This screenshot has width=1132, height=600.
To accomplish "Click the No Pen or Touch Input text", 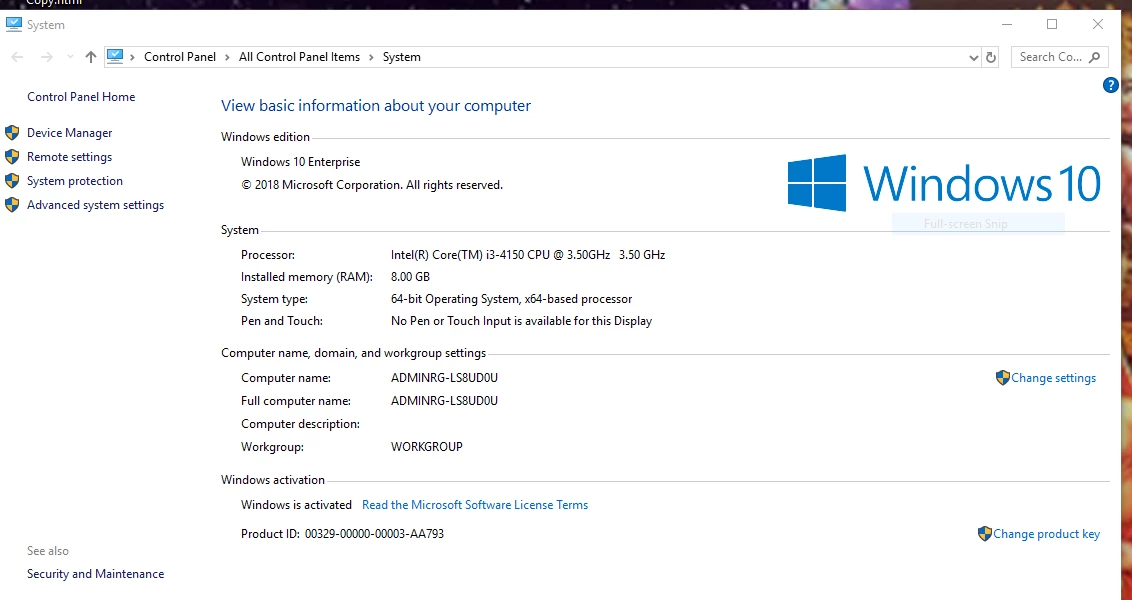I will pyautogui.click(x=521, y=321).
